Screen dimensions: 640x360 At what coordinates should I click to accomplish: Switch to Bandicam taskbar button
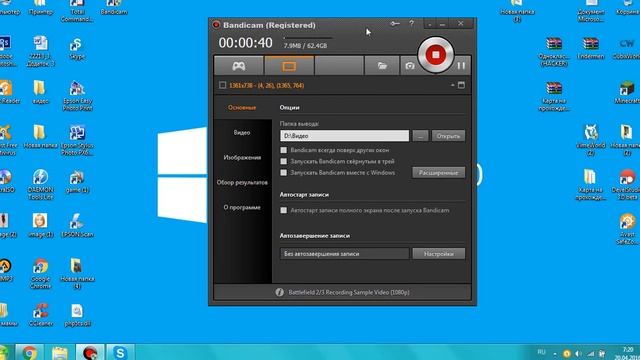(x=90, y=352)
